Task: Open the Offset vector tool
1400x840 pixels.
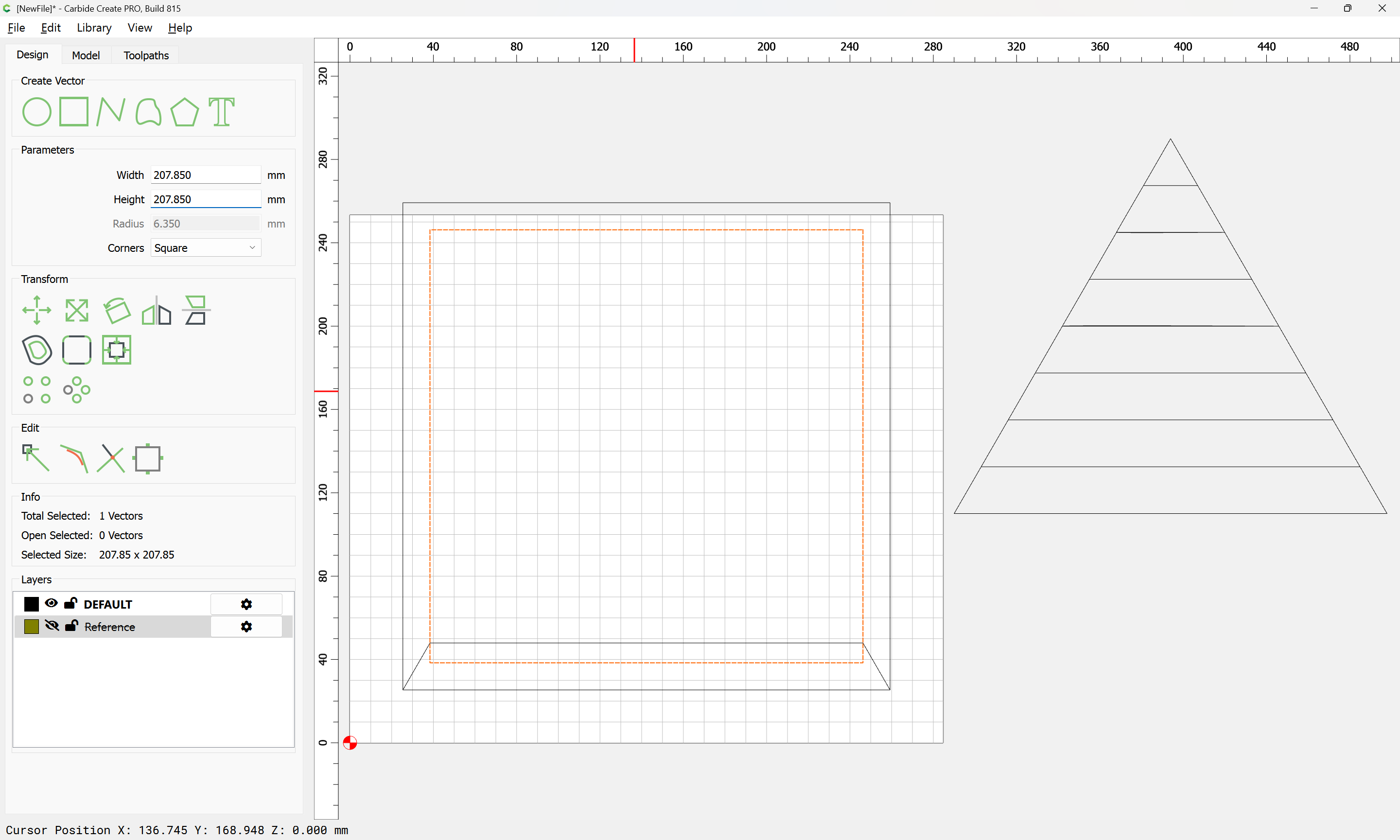Action: [x=37, y=350]
